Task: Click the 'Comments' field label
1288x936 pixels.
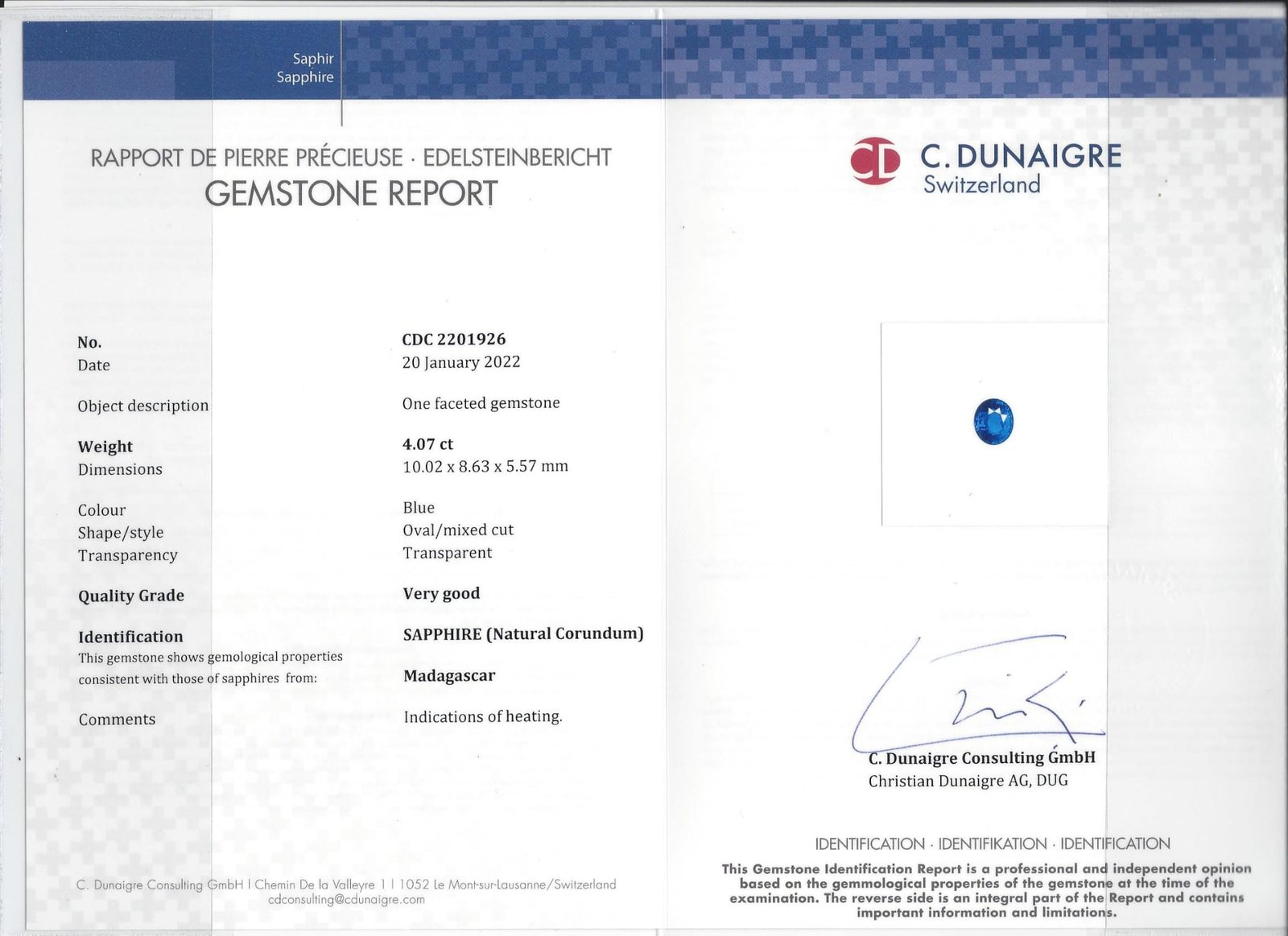Action: 118,720
